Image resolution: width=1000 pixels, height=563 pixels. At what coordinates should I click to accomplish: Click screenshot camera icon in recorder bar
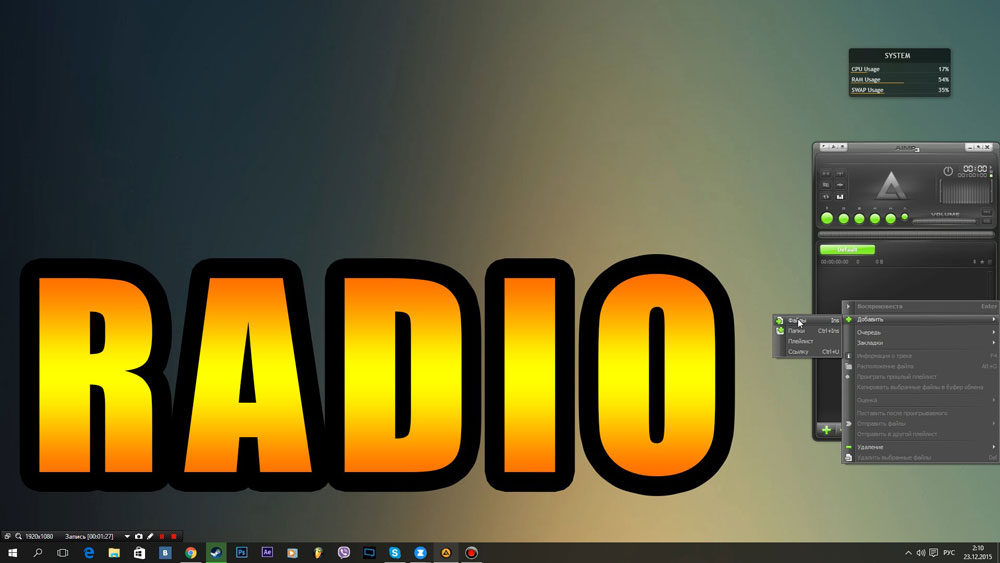pos(138,536)
